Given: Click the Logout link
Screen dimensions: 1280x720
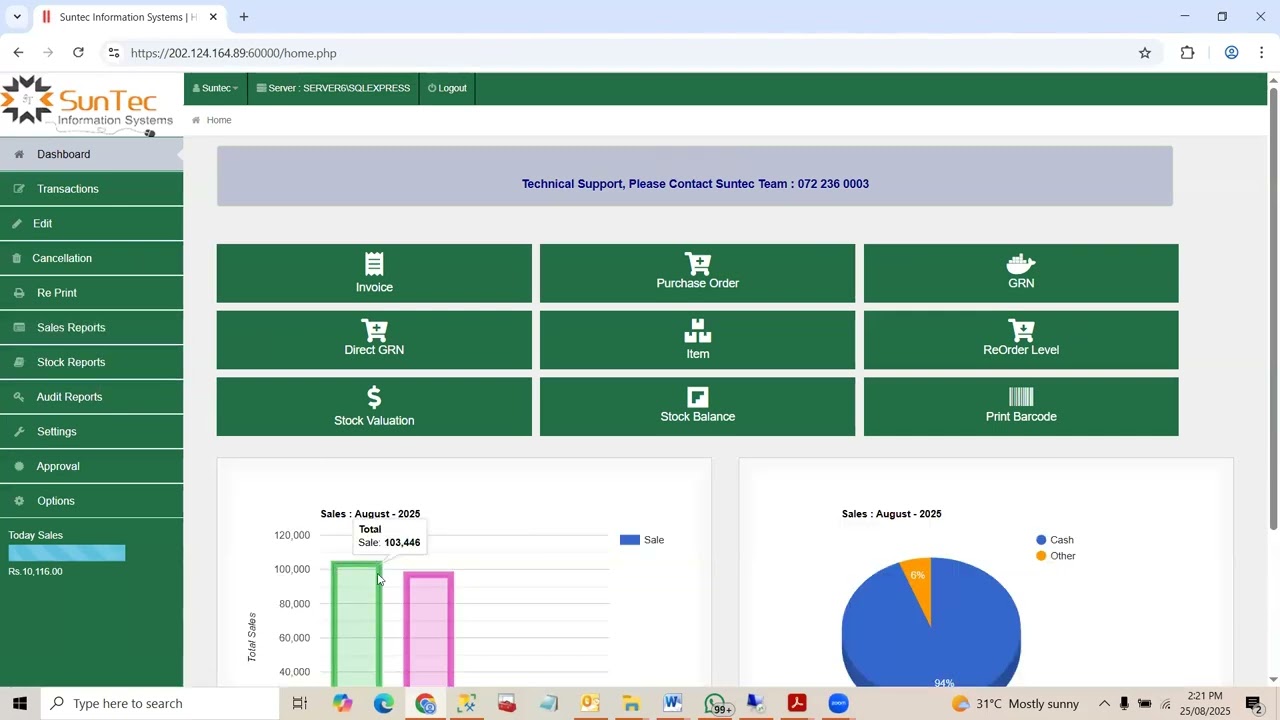Looking at the screenshot, I should point(447,88).
